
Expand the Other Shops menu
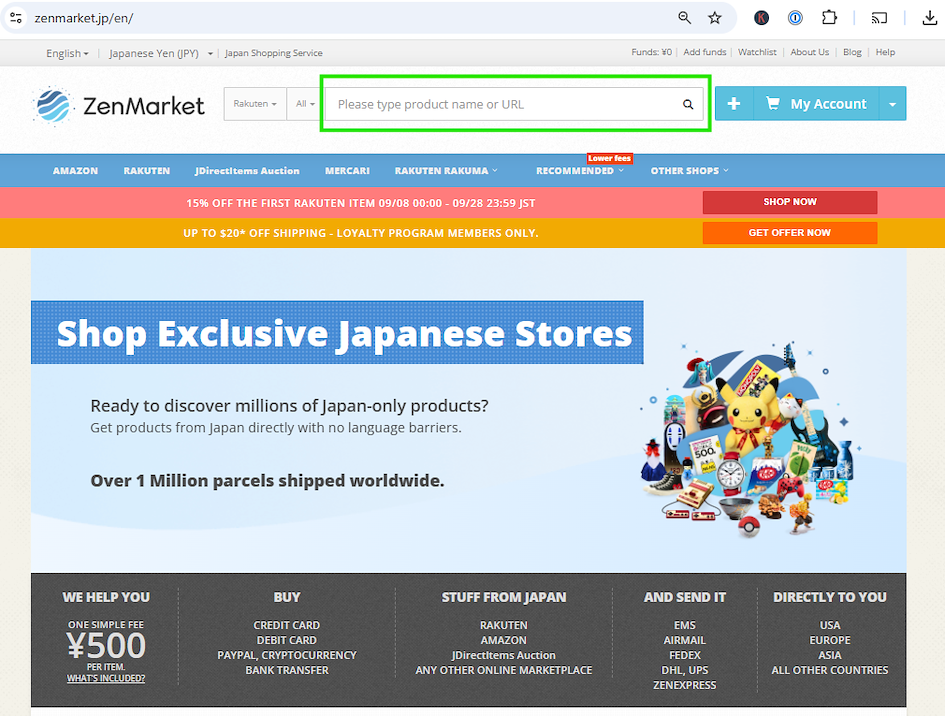(689, 171)
